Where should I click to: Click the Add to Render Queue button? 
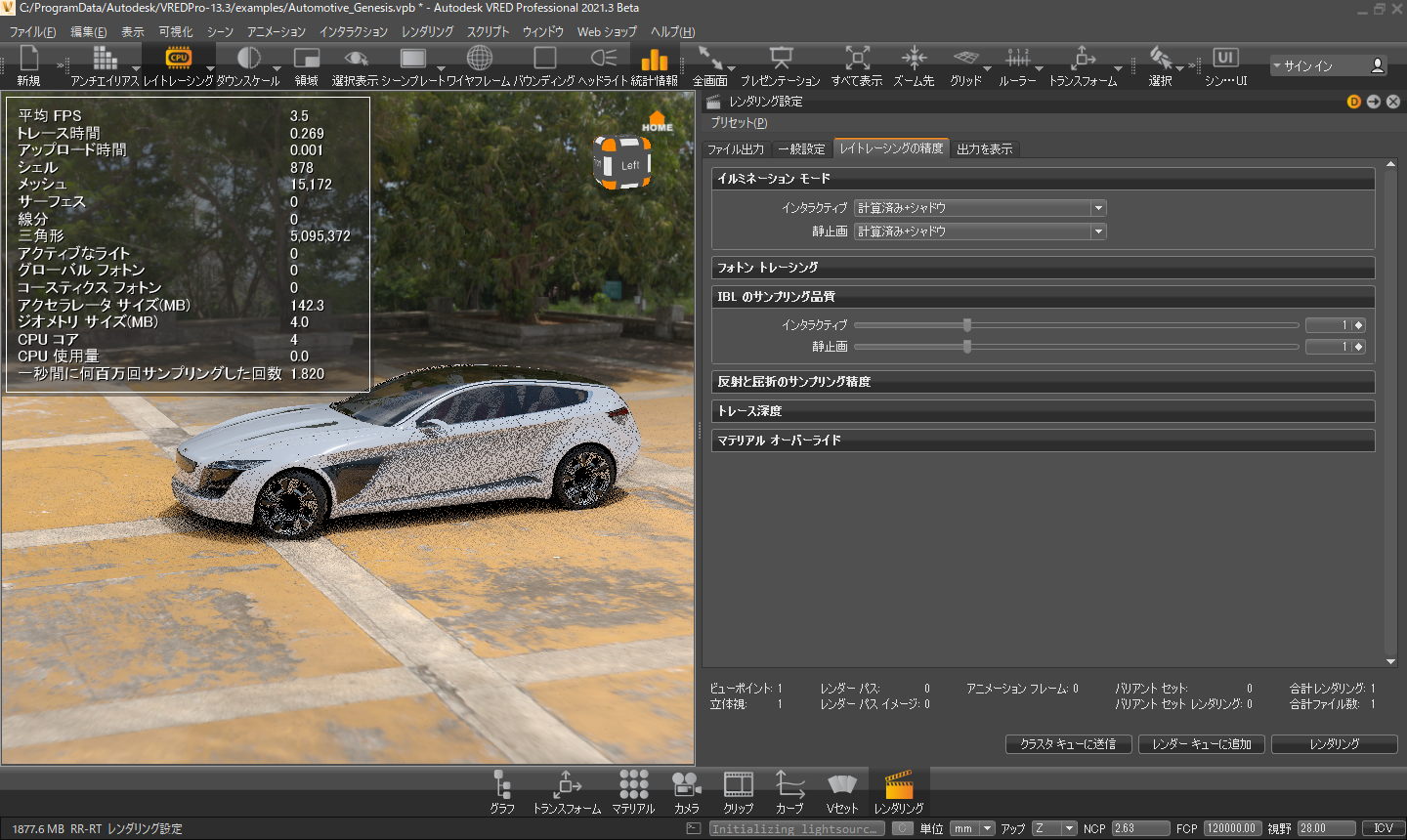click(x=1201, y=744)
